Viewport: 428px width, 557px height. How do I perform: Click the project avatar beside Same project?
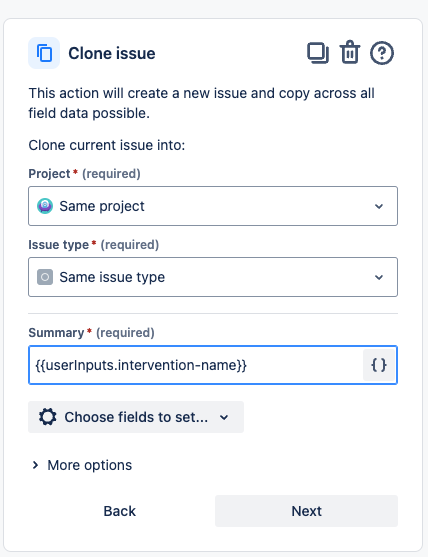tap(45, 206)
